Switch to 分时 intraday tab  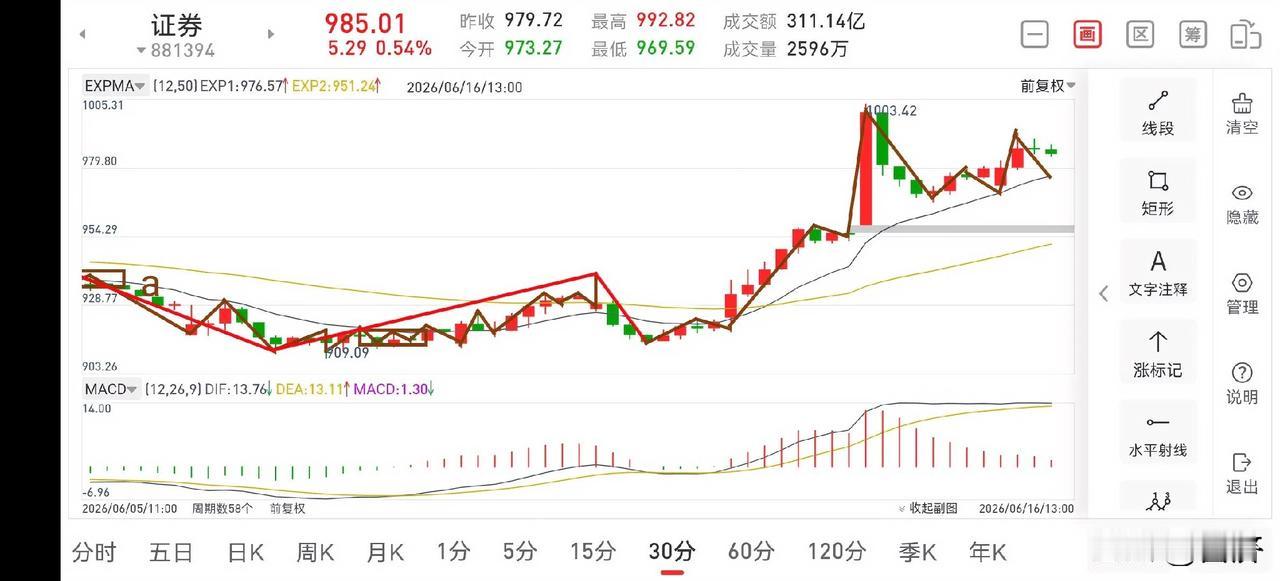tap(94, 551)
